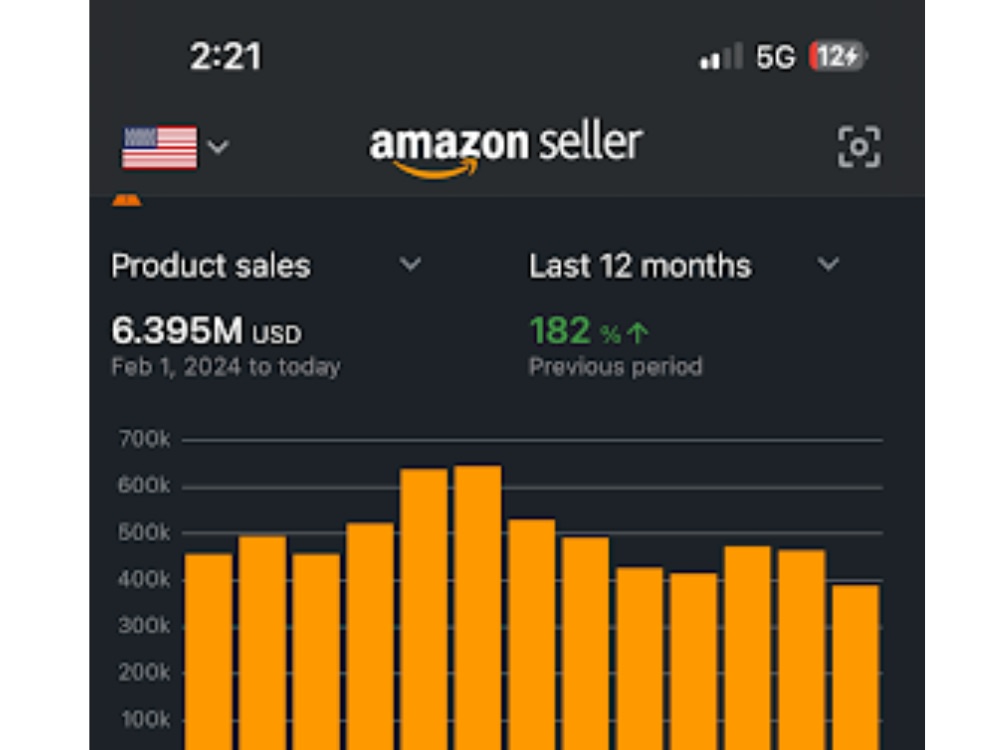Select the Last 12 months period label
1000x750 pixels.
coord(640,266)
